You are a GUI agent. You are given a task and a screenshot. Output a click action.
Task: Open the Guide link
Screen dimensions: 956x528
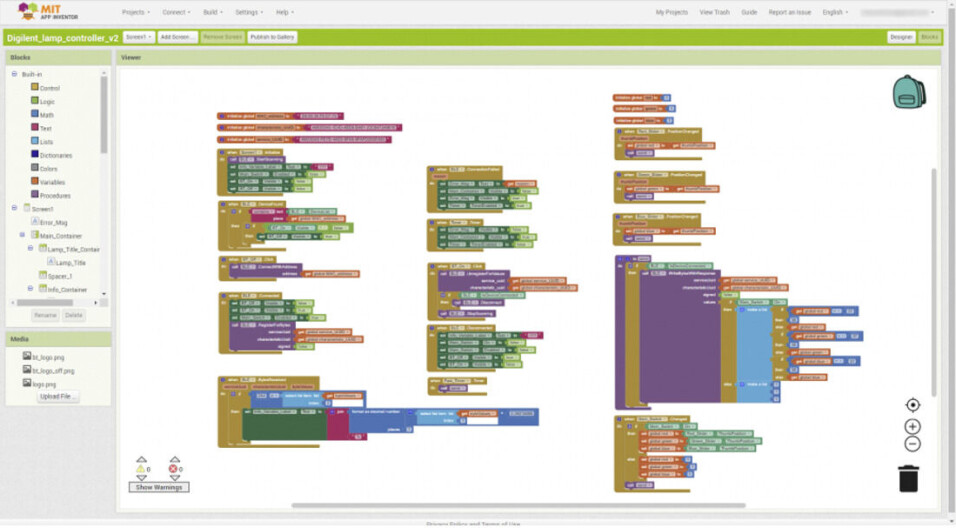click(x=749, y=12)
